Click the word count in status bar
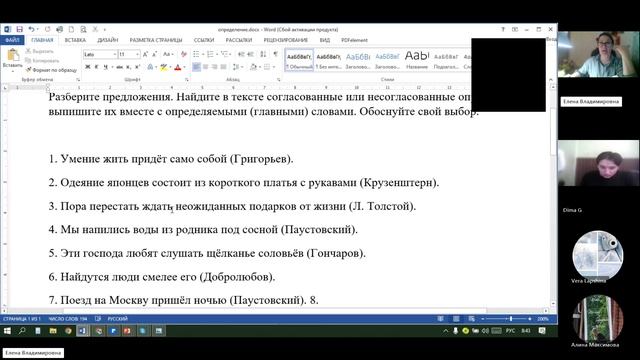The width and height of the screenshot is (640, 360). (x=68, y=319)
